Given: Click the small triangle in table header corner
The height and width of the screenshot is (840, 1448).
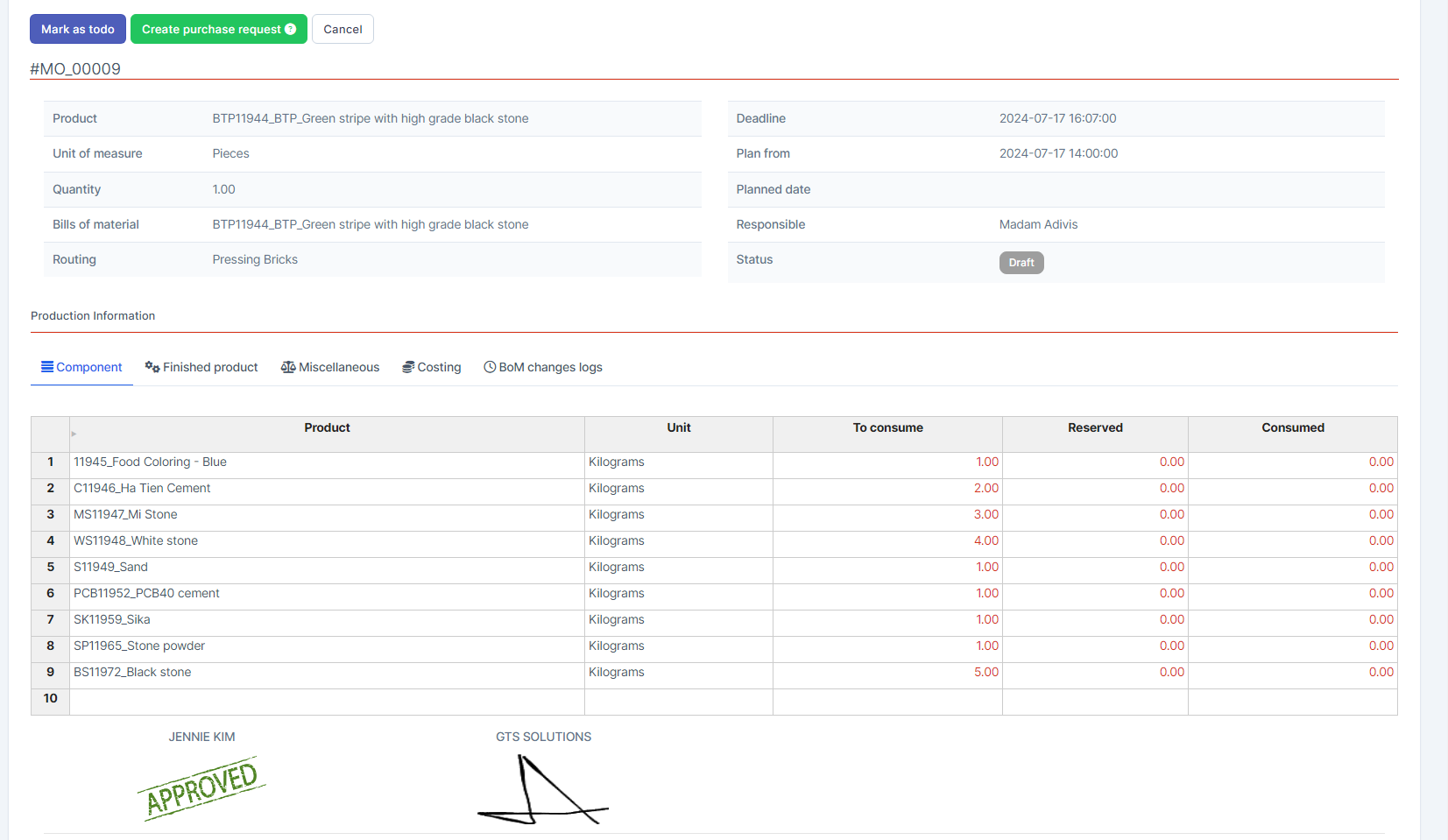Looking at the screenshot, I should [x=74, y=434].
